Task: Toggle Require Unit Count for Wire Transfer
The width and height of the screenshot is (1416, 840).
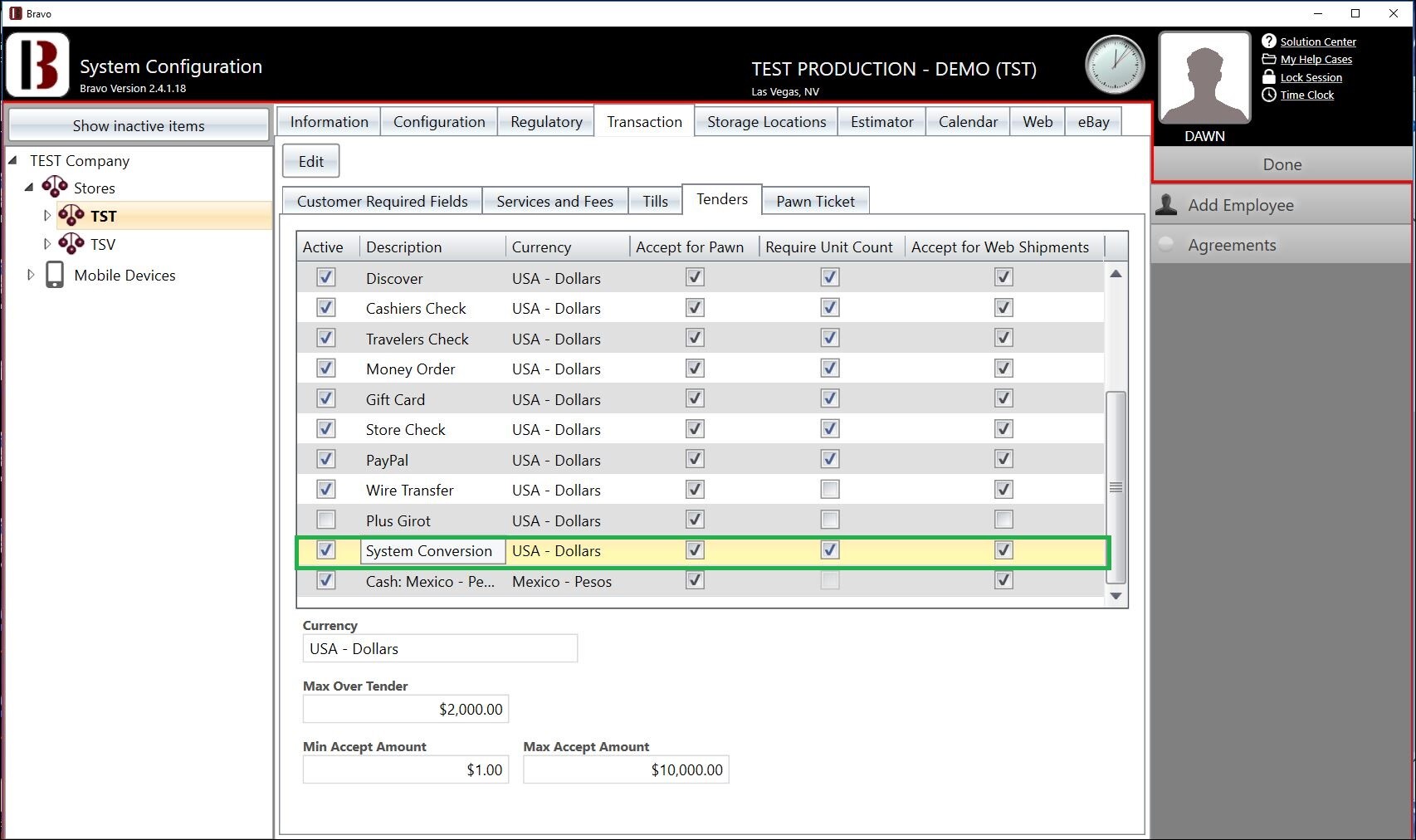Action: tap(829, 489)
